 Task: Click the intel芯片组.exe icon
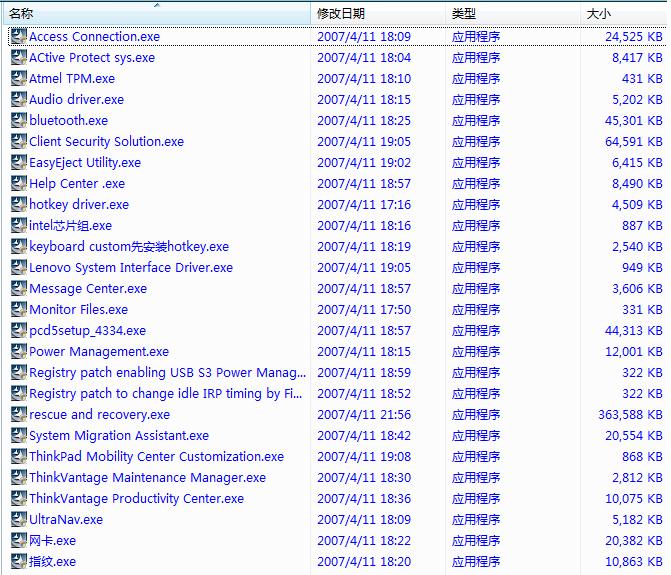[18, 225]
